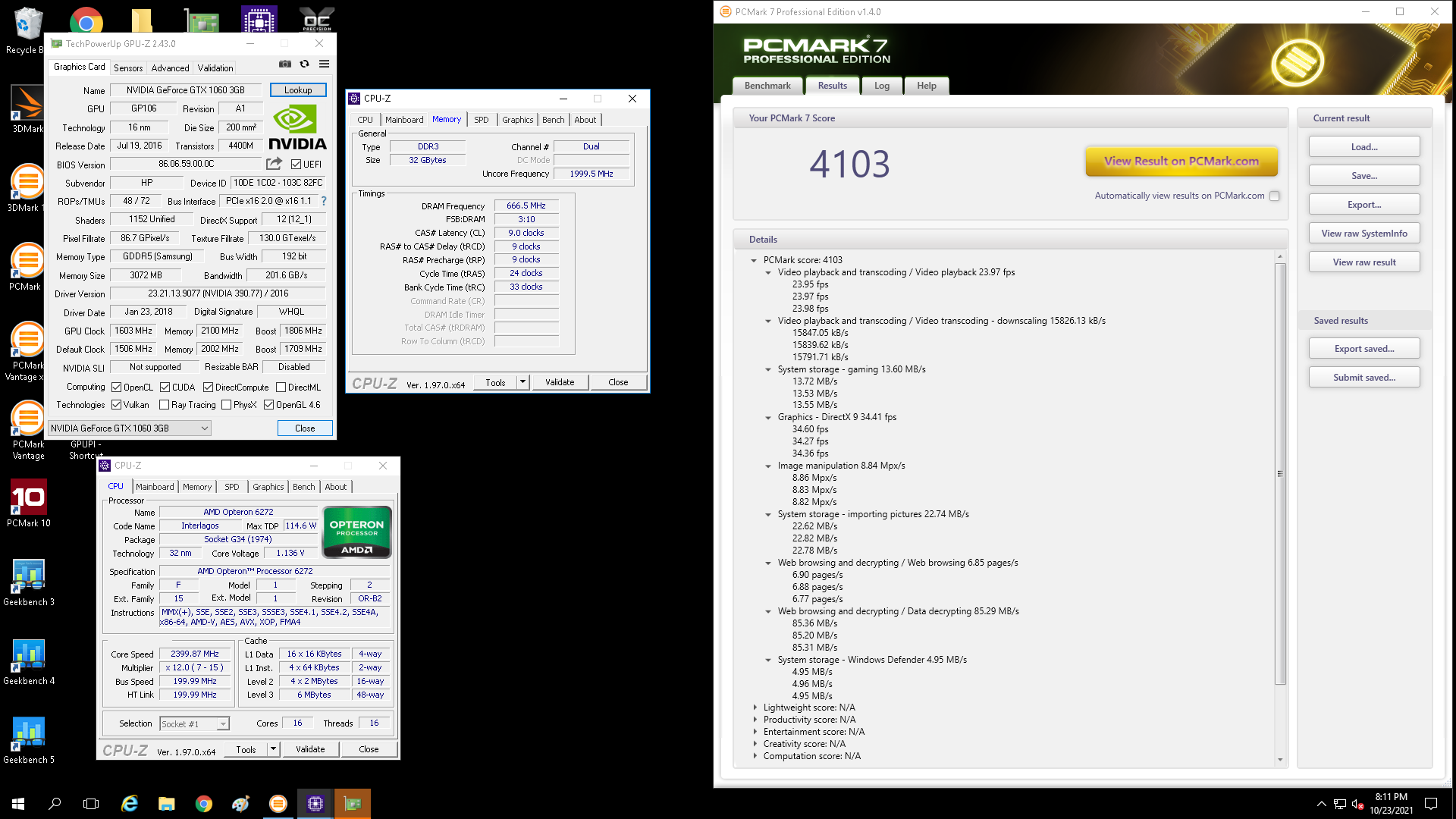Open the Geekbench 5 desktop shortcut

pos(28,740)
